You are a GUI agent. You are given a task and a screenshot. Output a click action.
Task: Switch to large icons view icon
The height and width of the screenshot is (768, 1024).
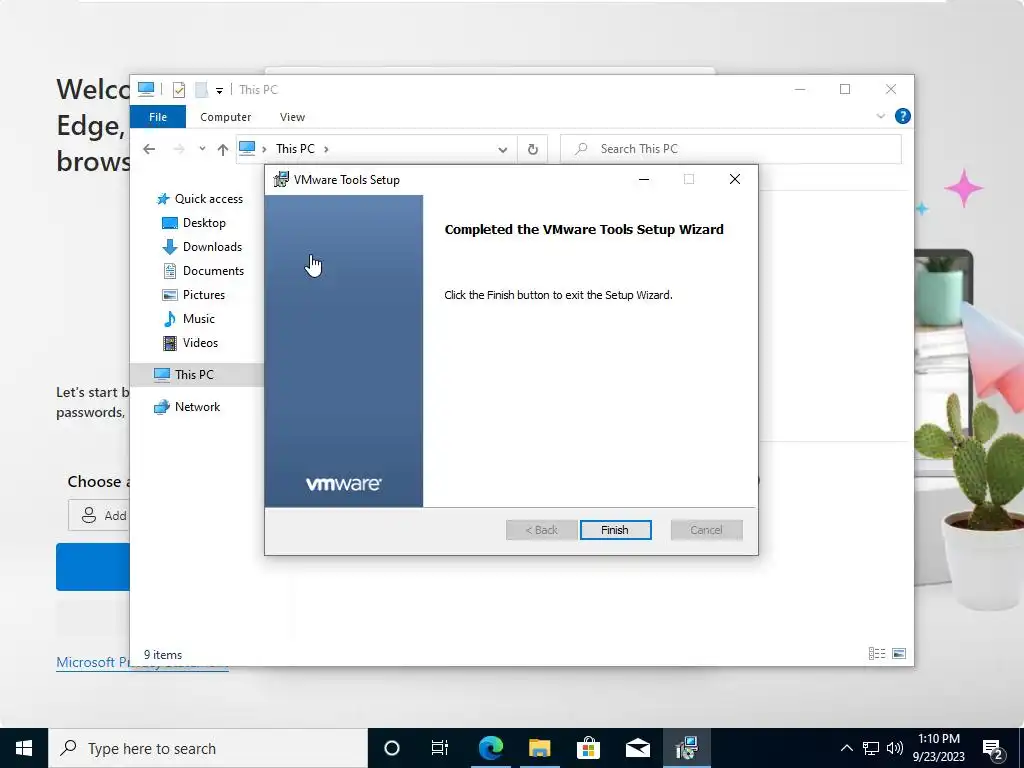pos(899,654)
